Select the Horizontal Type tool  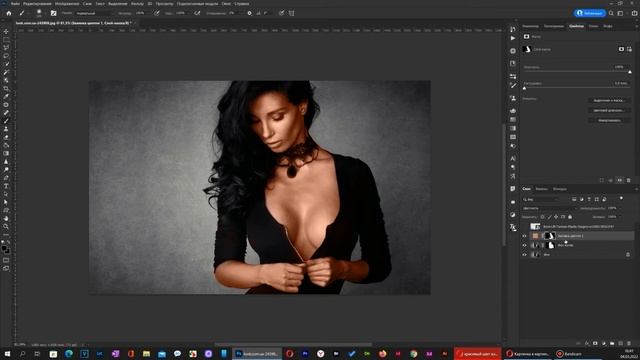tap(6, 186)
